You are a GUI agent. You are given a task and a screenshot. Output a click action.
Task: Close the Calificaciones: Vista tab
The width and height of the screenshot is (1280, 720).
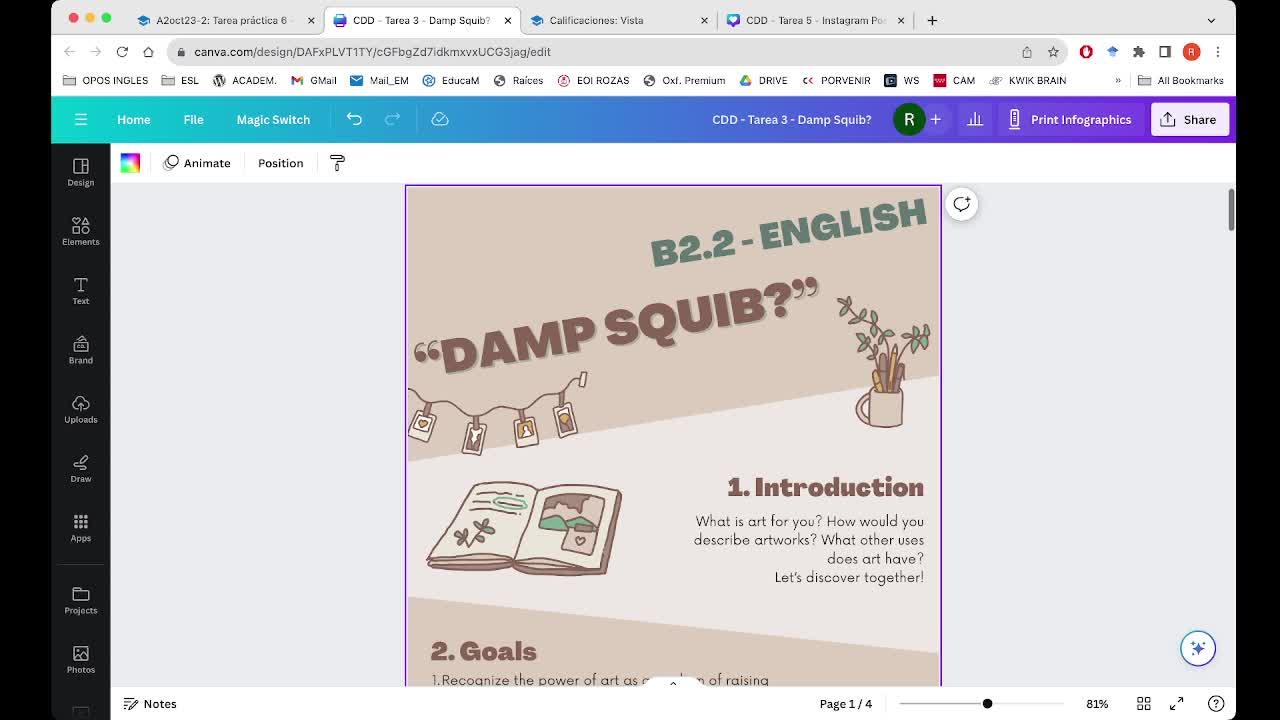point(704,20)
